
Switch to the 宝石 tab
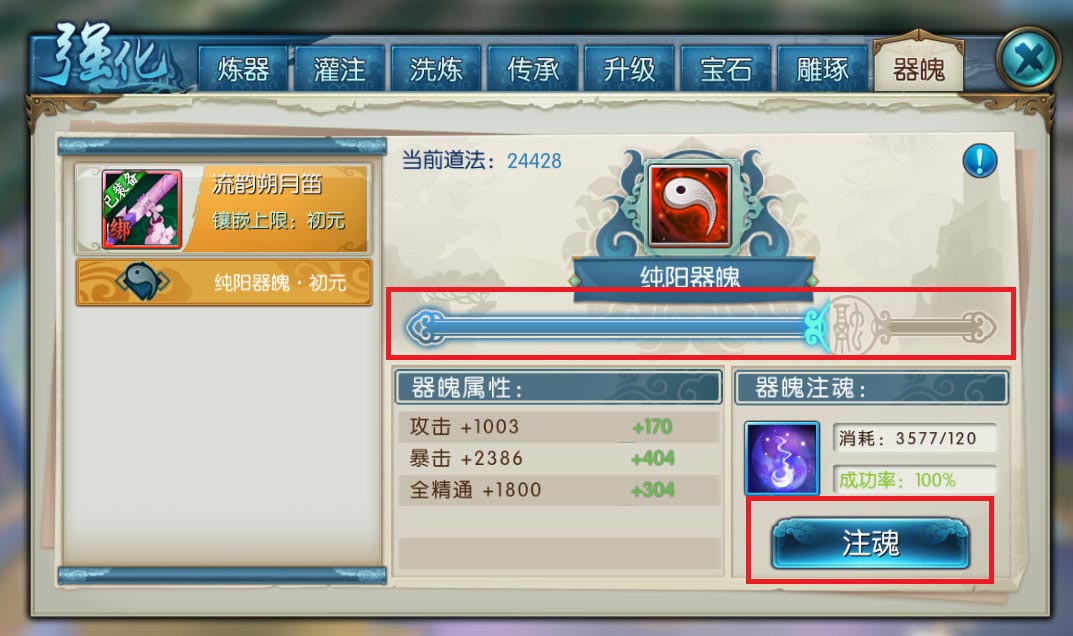tap(725, 68)
